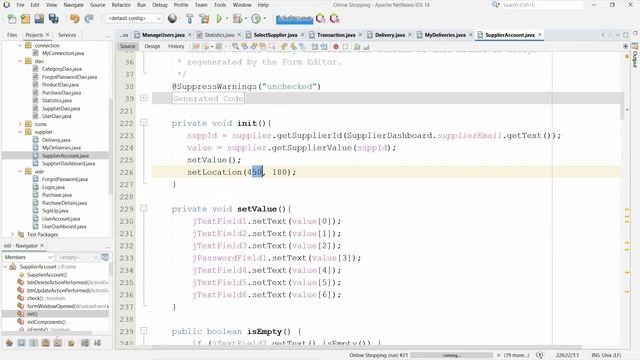Click the first Navigator filter icon at bottom
The height and width of the screenshot is (360, 640).
click(9, 343)
